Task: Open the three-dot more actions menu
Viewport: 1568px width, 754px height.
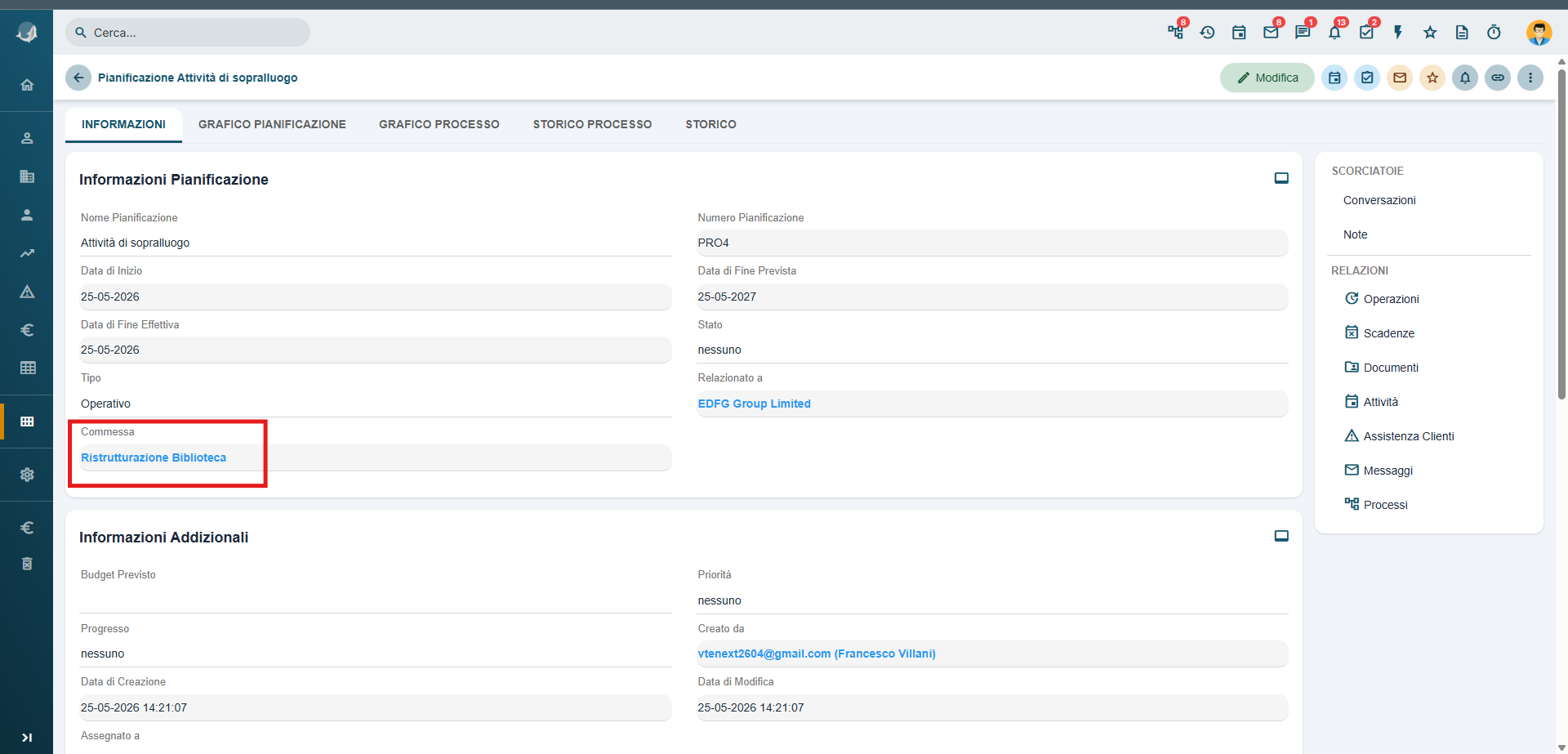Action: (1530, 78)
